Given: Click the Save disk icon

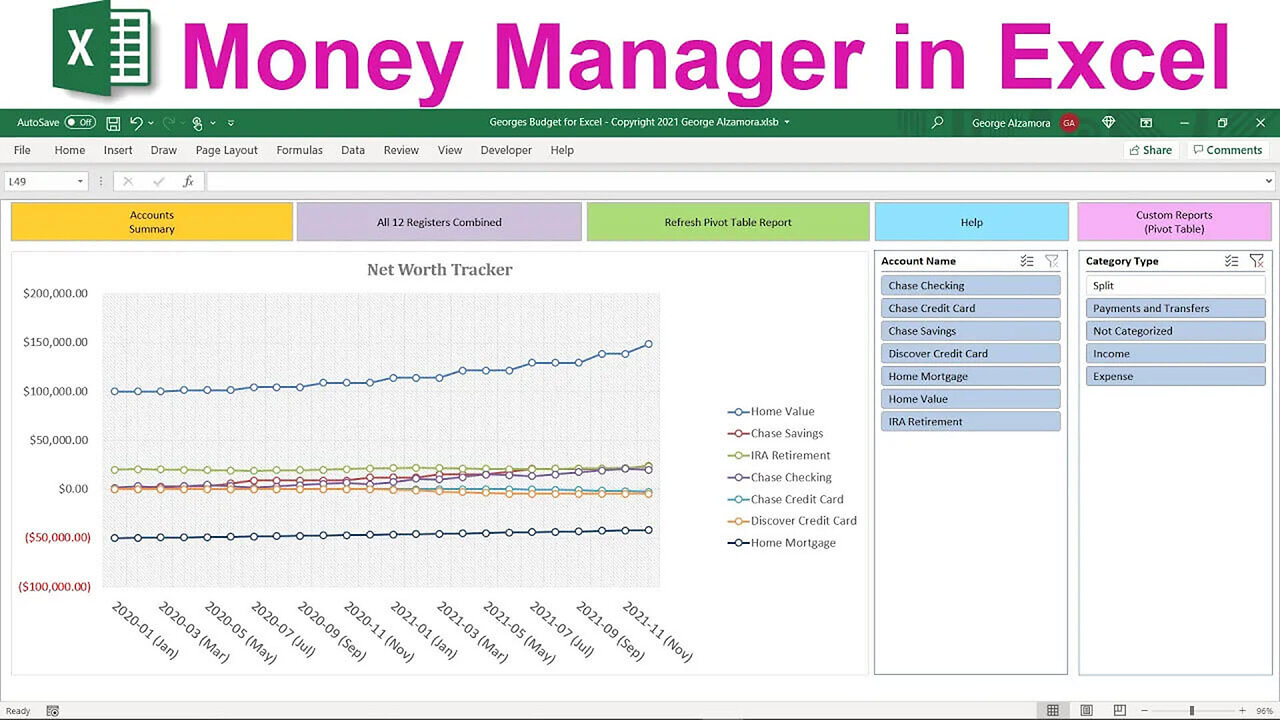Looking at the screenshot, I should (x=113, y=123).
